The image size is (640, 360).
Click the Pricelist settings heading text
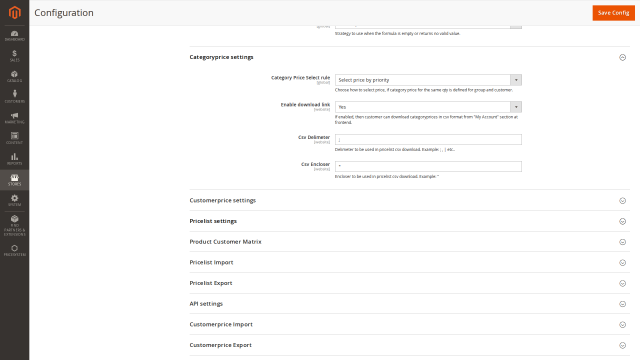213,221
